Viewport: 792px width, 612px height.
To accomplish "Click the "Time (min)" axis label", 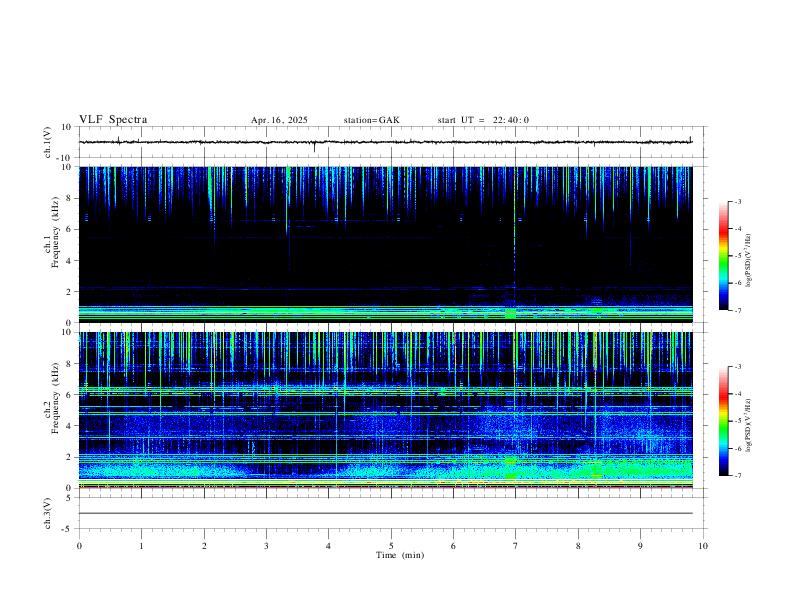I will 400,555.
